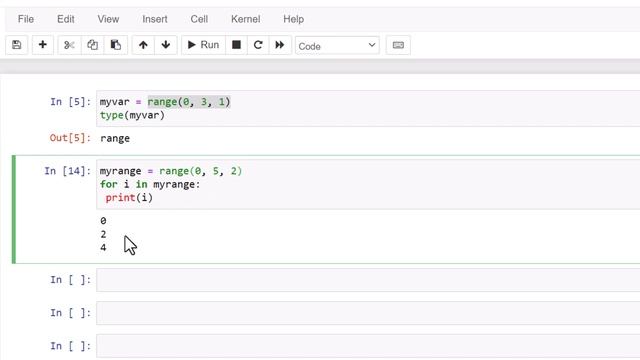The image size is (640, 360).
Task: Open the View menu
Action: pyautogui.click(x=108, y=19)
